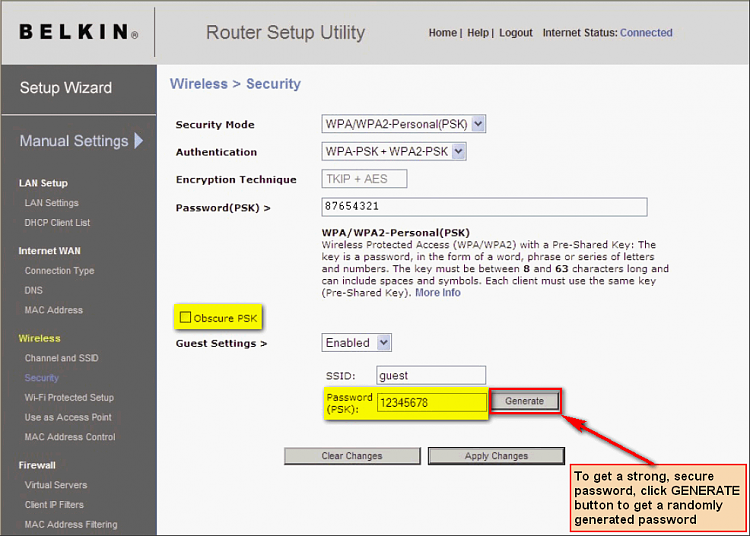The width and height of the screenshot is (750, 536).
Task: Open the DNS sidebar page
Action: pyautogui.click(x=33, y=290)
